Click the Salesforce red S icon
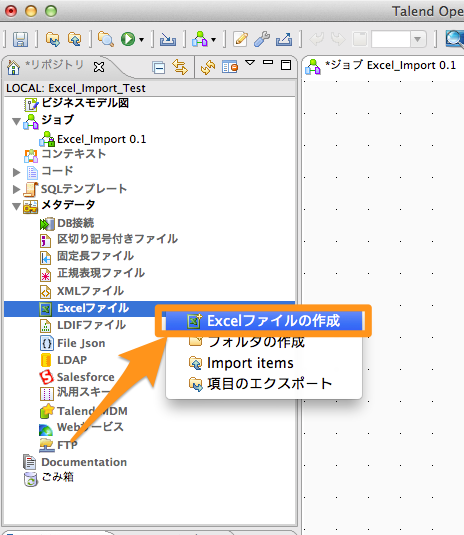The height and width of the screenshot is (535, 464). 46,377
